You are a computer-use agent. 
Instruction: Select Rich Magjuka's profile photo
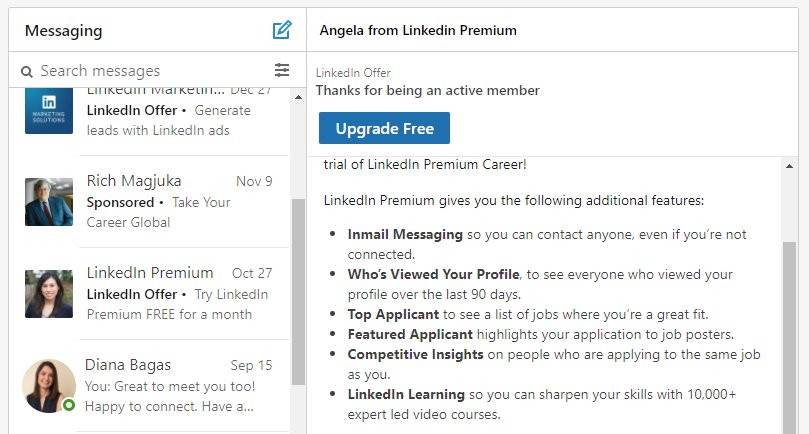(49, 202)
